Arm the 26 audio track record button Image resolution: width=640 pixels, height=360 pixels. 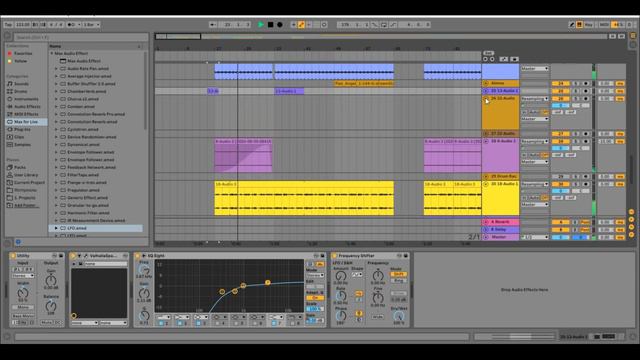click(x=586, y=99)
